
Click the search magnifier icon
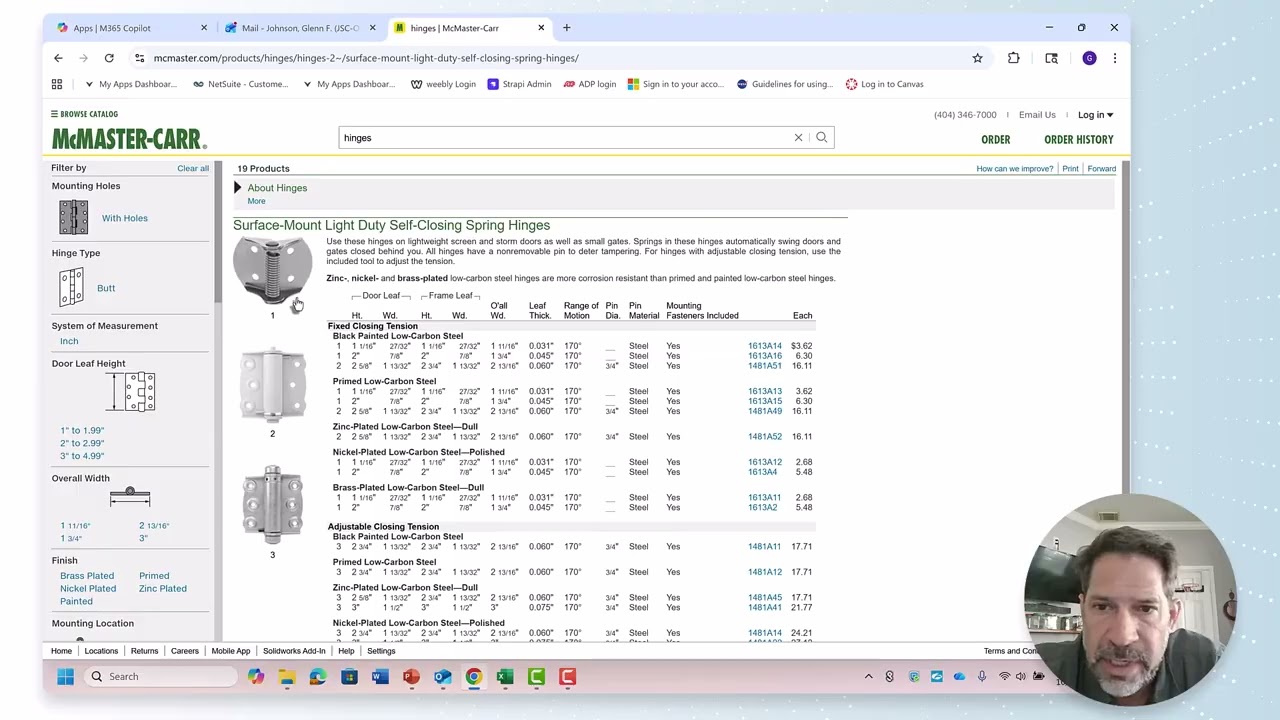pyautogui.click(x=822, y=137)
